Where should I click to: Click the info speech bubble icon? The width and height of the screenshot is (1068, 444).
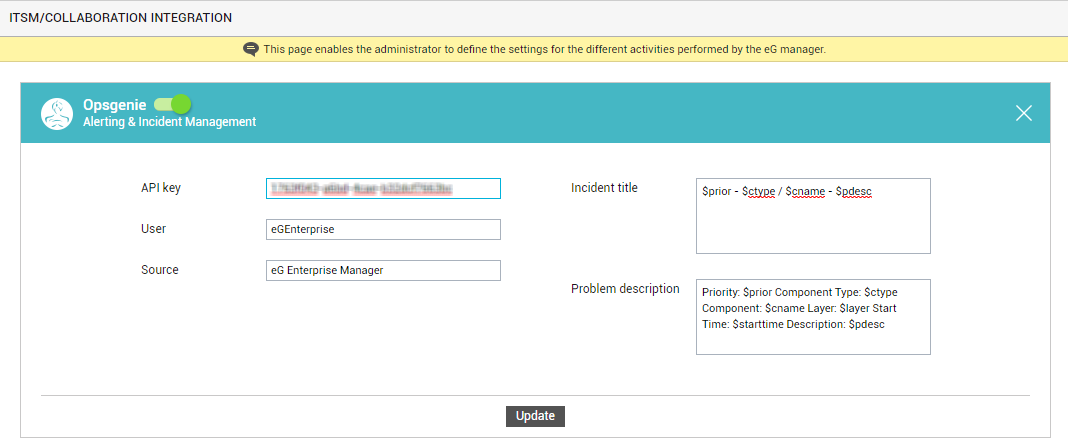point(251,49)
